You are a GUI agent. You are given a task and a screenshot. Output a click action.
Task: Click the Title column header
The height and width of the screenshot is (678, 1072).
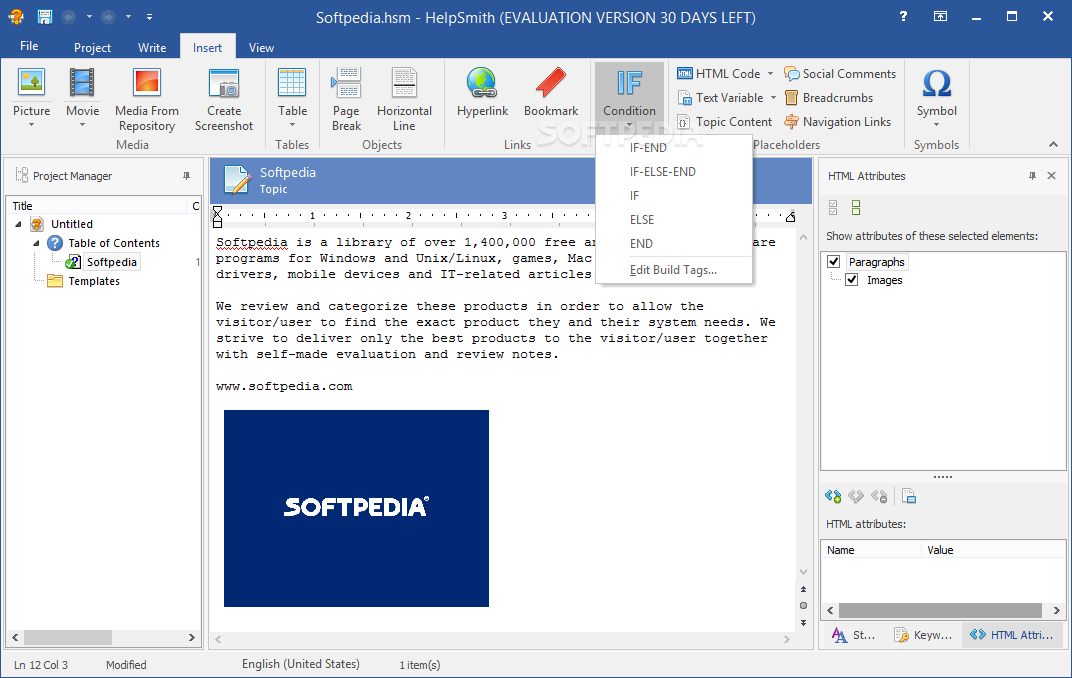96,206
